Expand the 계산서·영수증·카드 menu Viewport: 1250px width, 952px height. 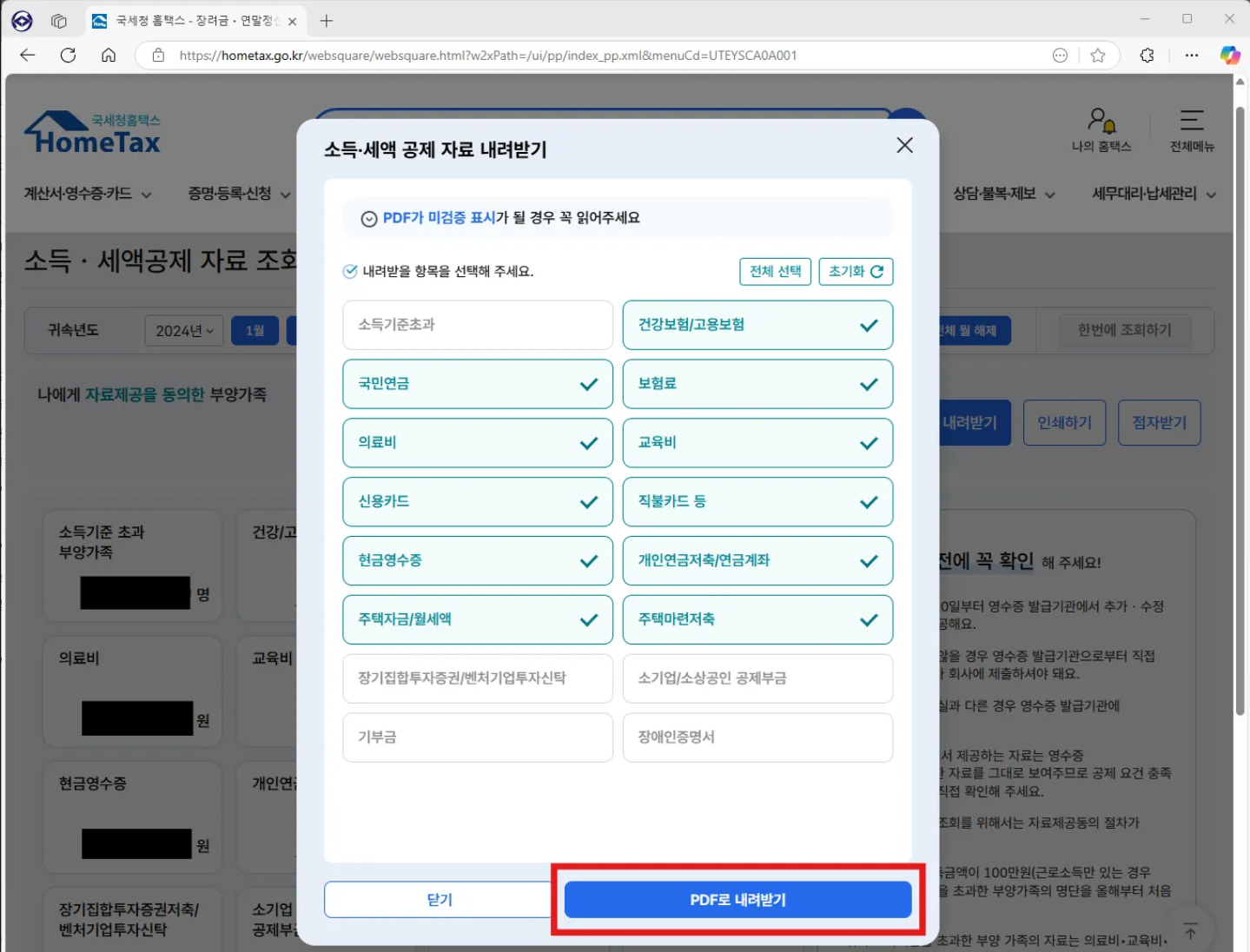pyautogui.click(x=88, y=194)
